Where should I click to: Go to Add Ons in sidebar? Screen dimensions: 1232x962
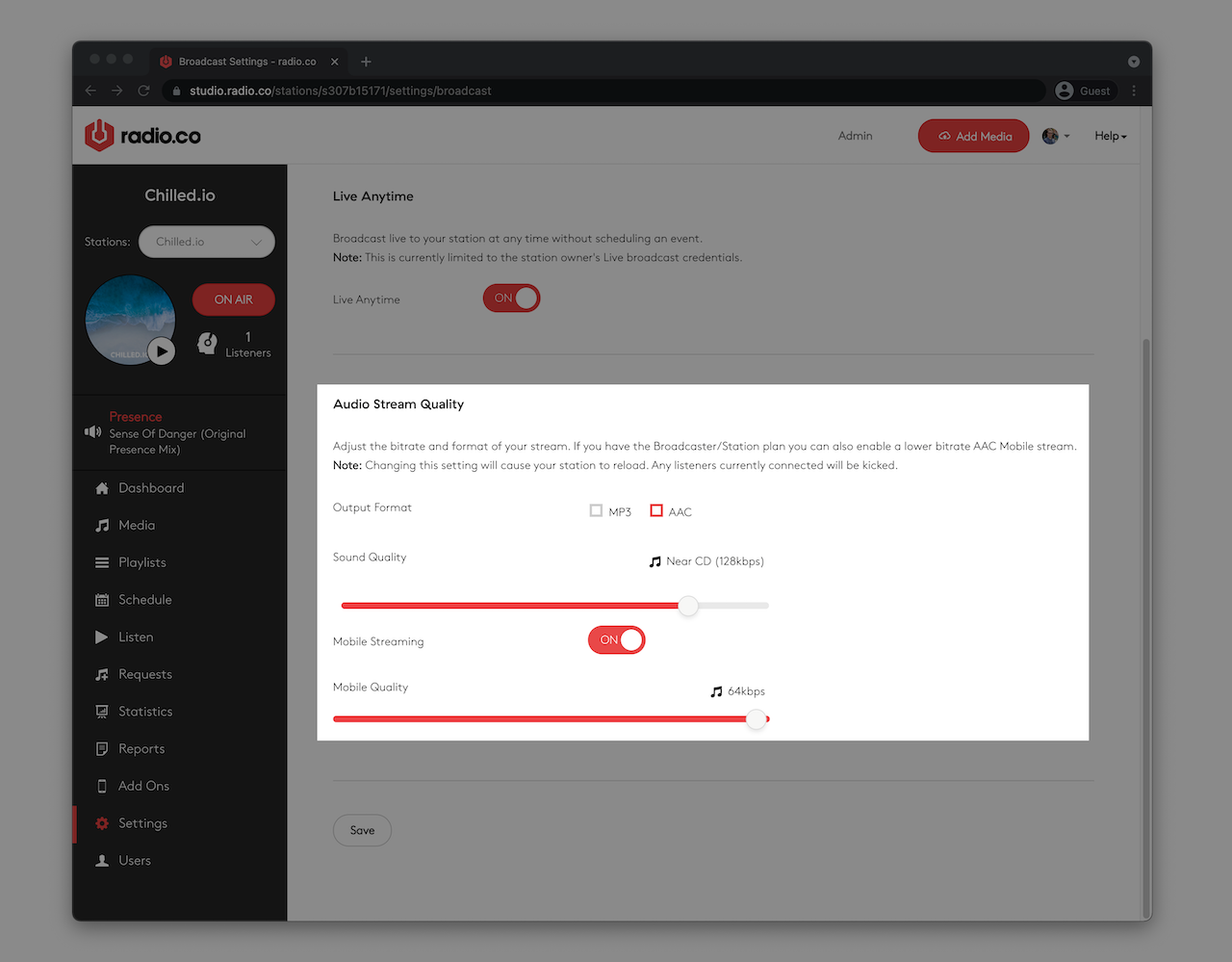(143, 786)
